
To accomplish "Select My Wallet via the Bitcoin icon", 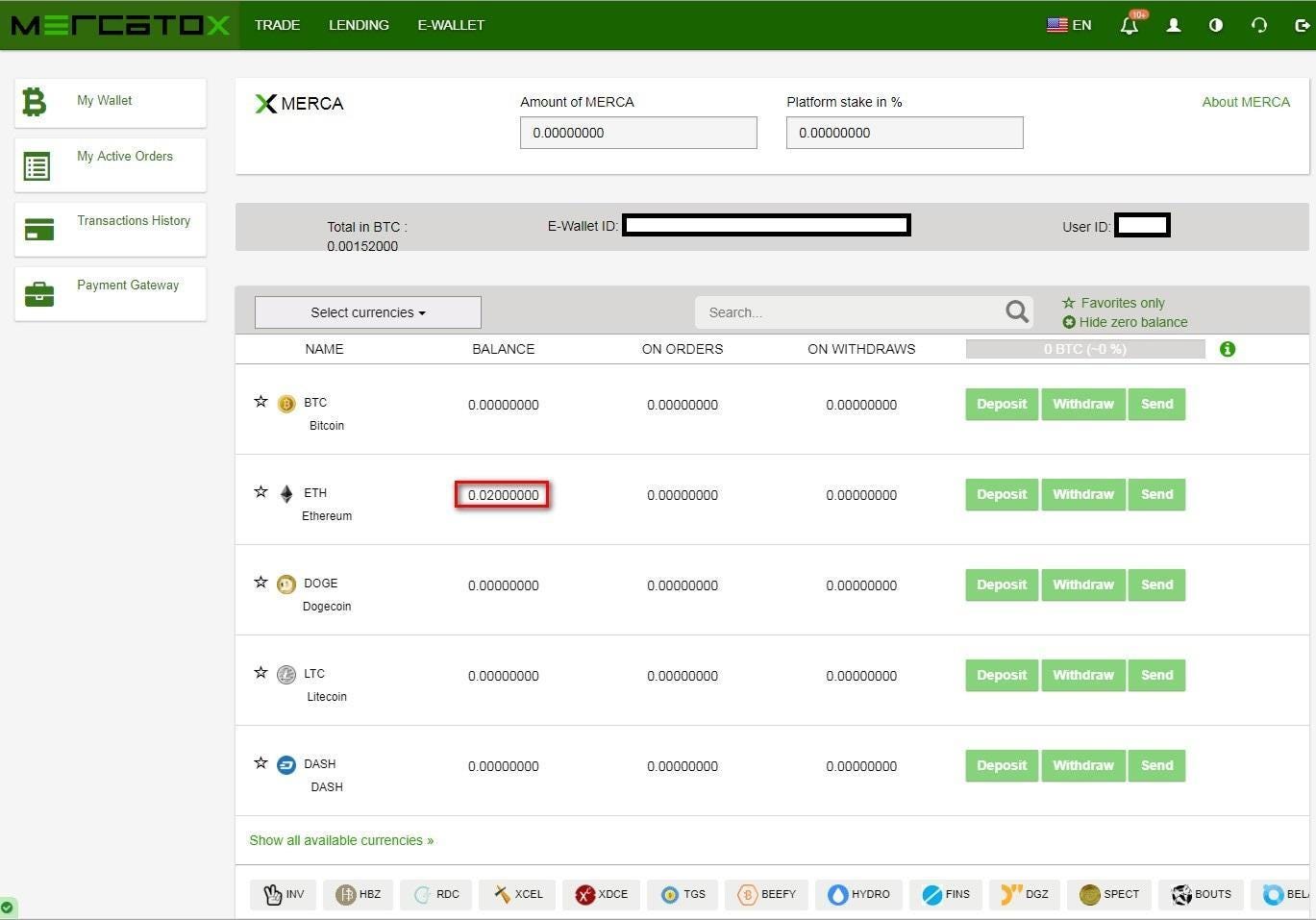I will click(35, 101).
